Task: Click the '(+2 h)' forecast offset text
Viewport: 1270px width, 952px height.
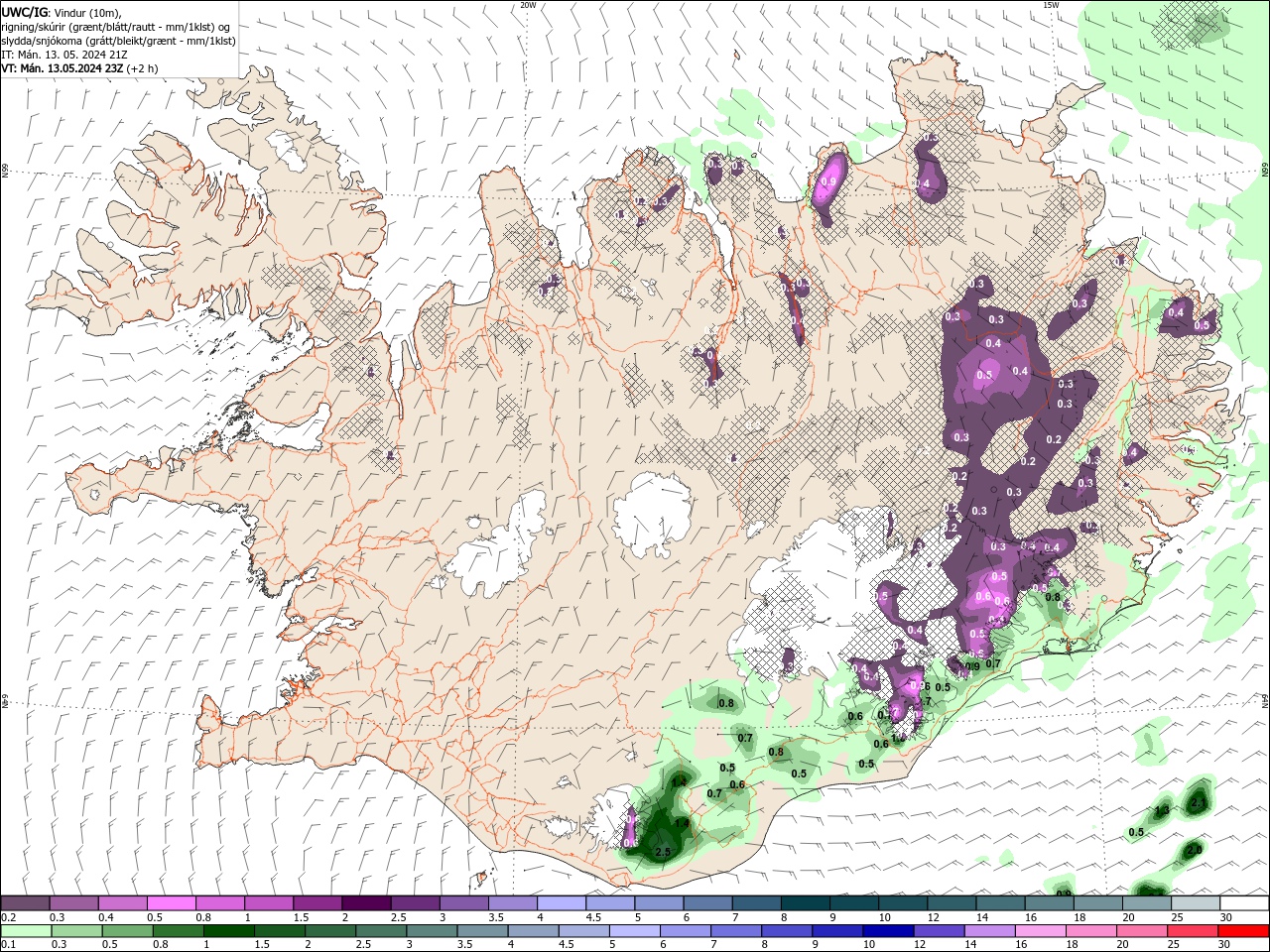Action: click(143, 68)
